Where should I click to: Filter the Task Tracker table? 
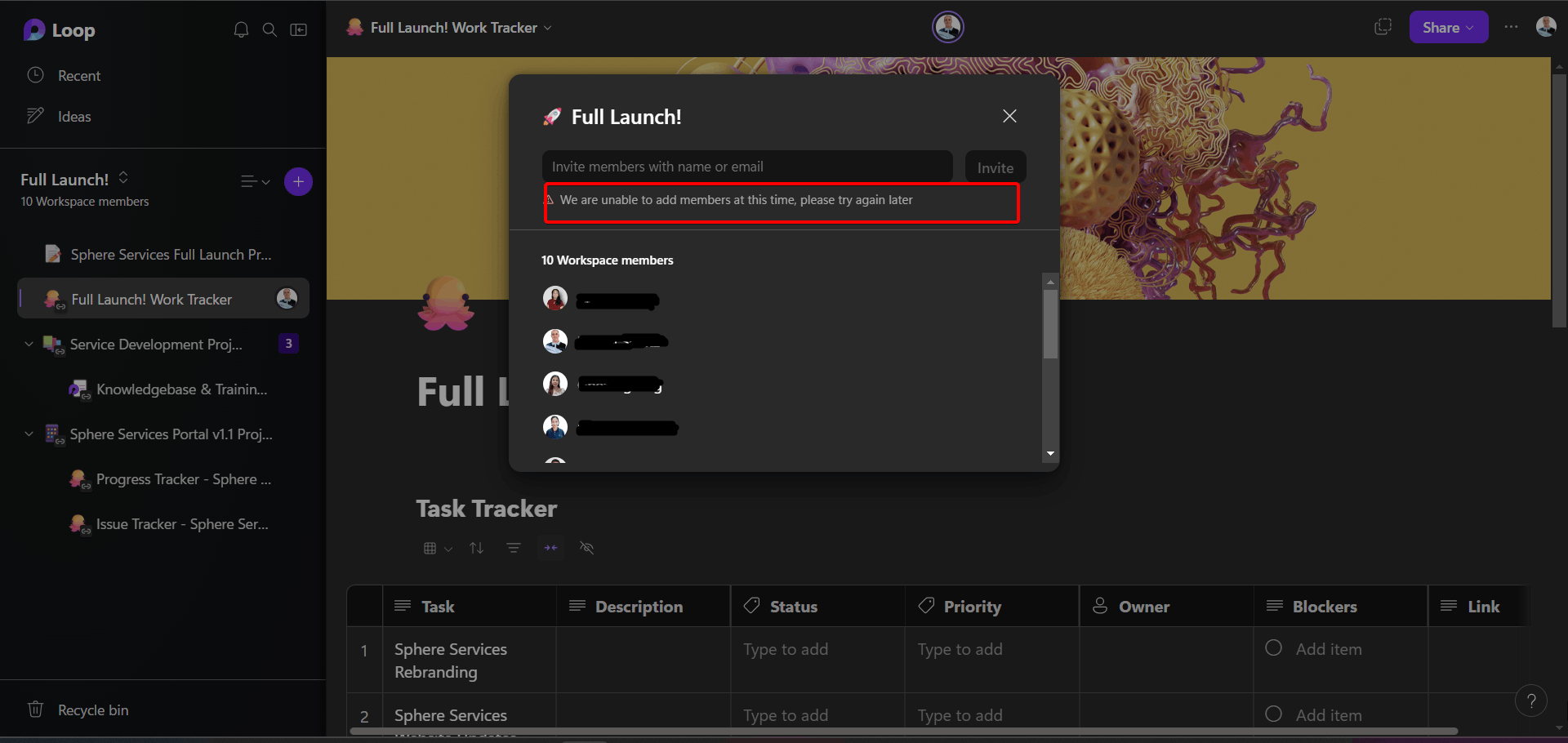514,548
